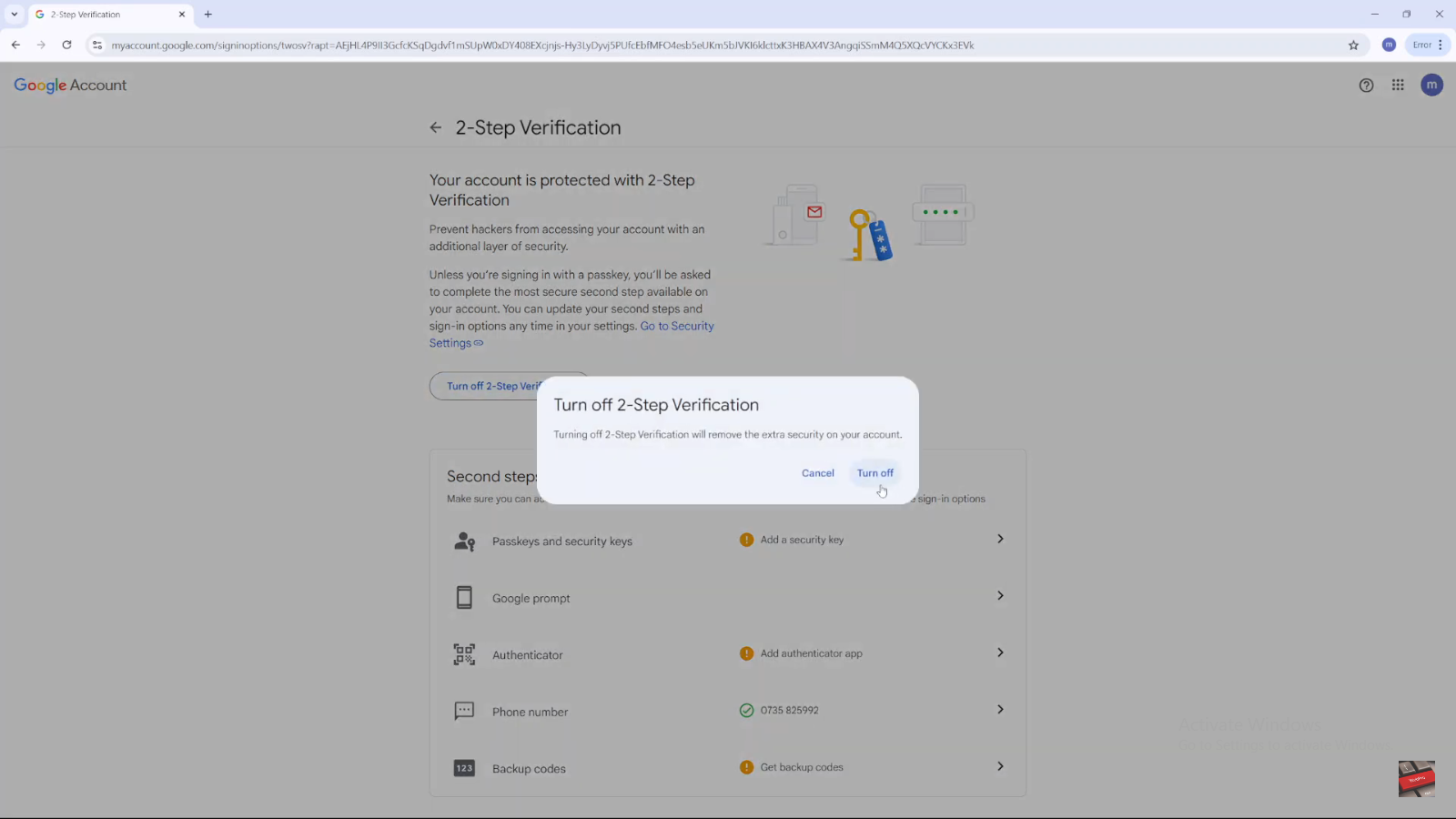Select the 2-Step Verification browser tab
1456x819 pixels.
(109, 15)
